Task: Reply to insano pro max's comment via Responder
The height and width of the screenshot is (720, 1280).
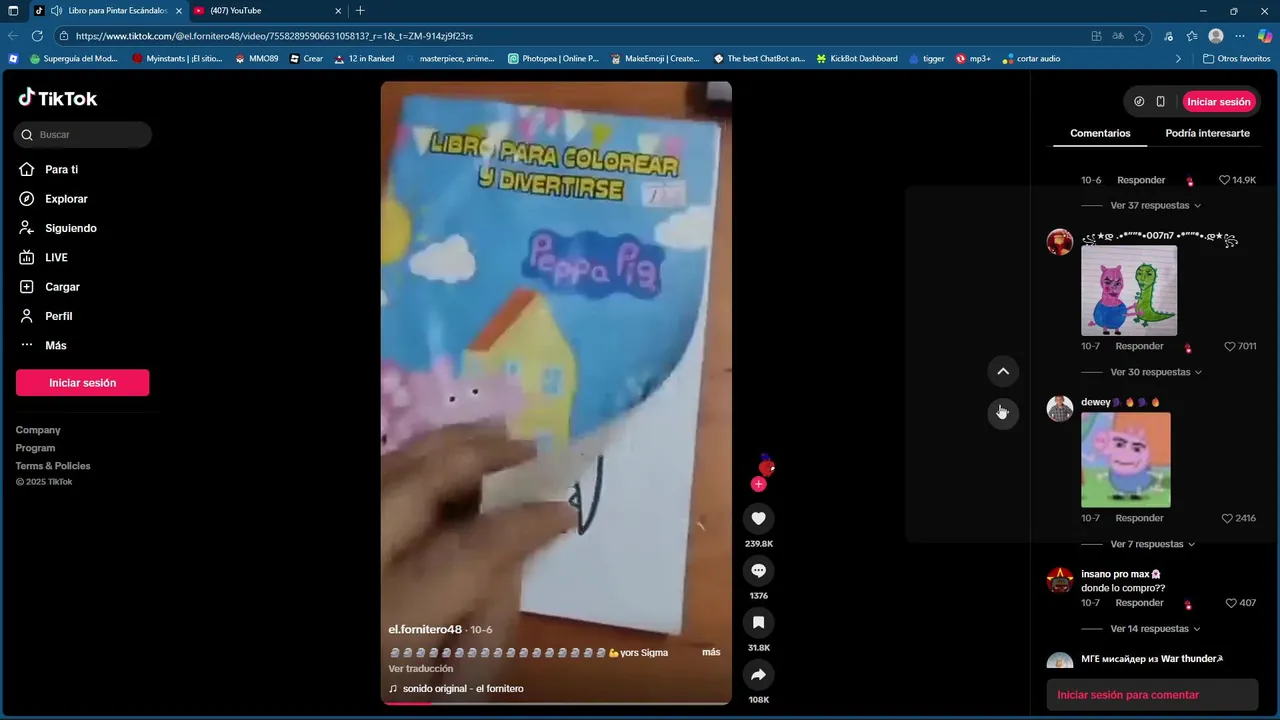Action: [1139, 603]
